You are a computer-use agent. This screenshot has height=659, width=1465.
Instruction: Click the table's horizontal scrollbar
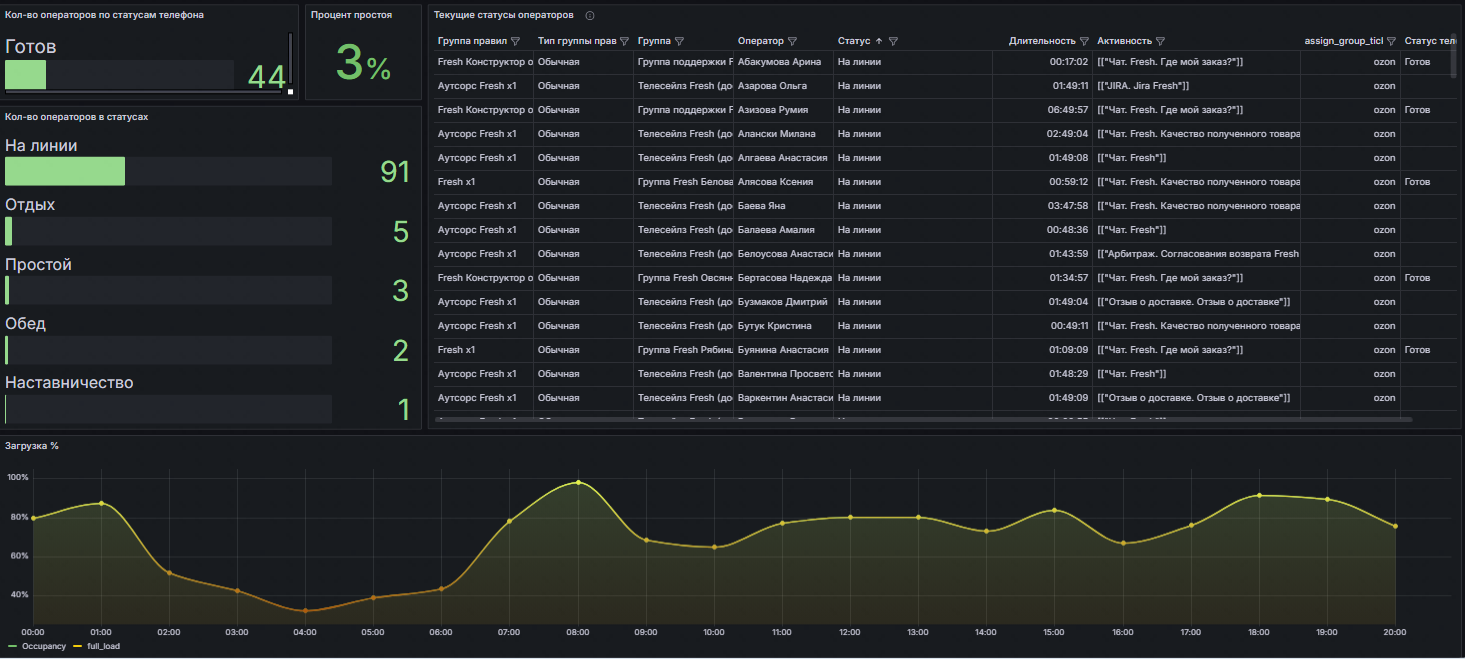(x=920, y=420)
